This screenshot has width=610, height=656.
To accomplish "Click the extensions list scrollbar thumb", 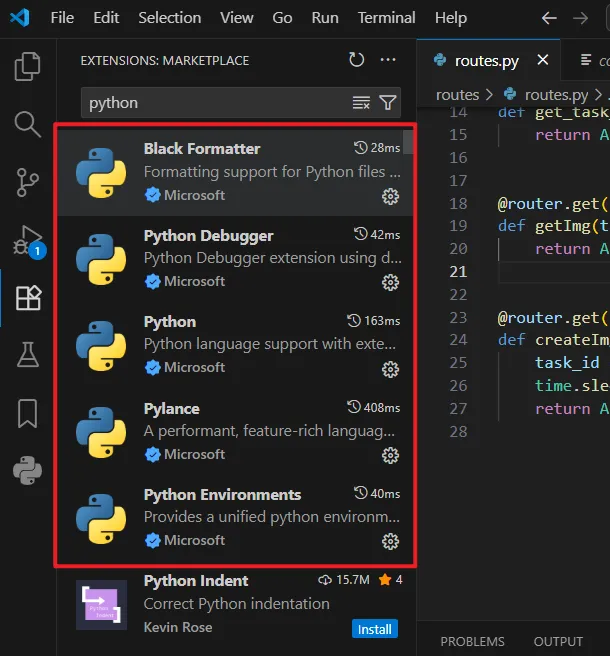I will point(408,142).
